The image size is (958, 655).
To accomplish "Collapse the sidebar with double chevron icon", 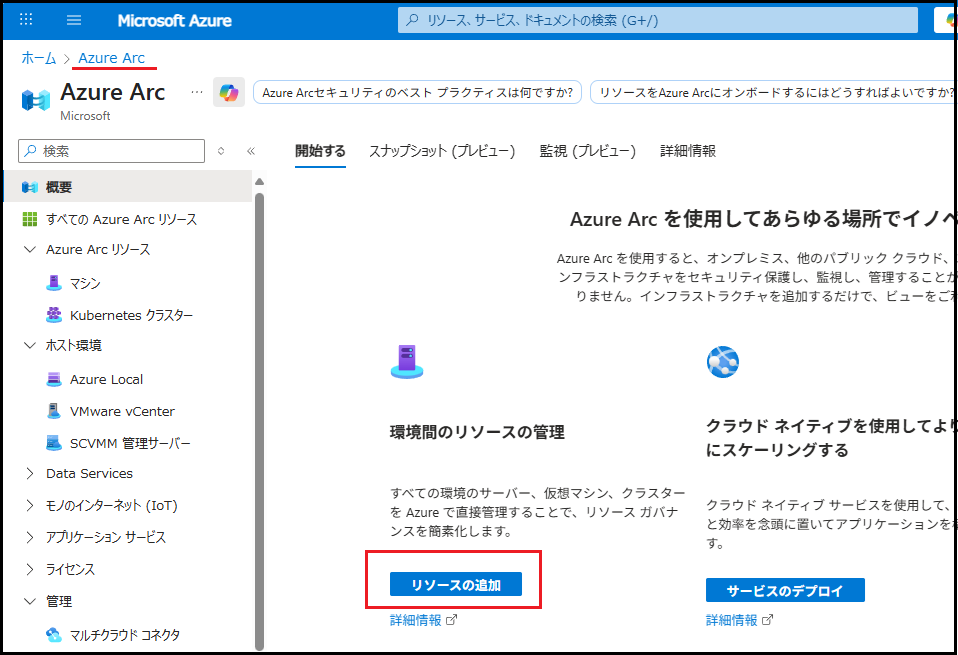I will (x=251, y=151).
